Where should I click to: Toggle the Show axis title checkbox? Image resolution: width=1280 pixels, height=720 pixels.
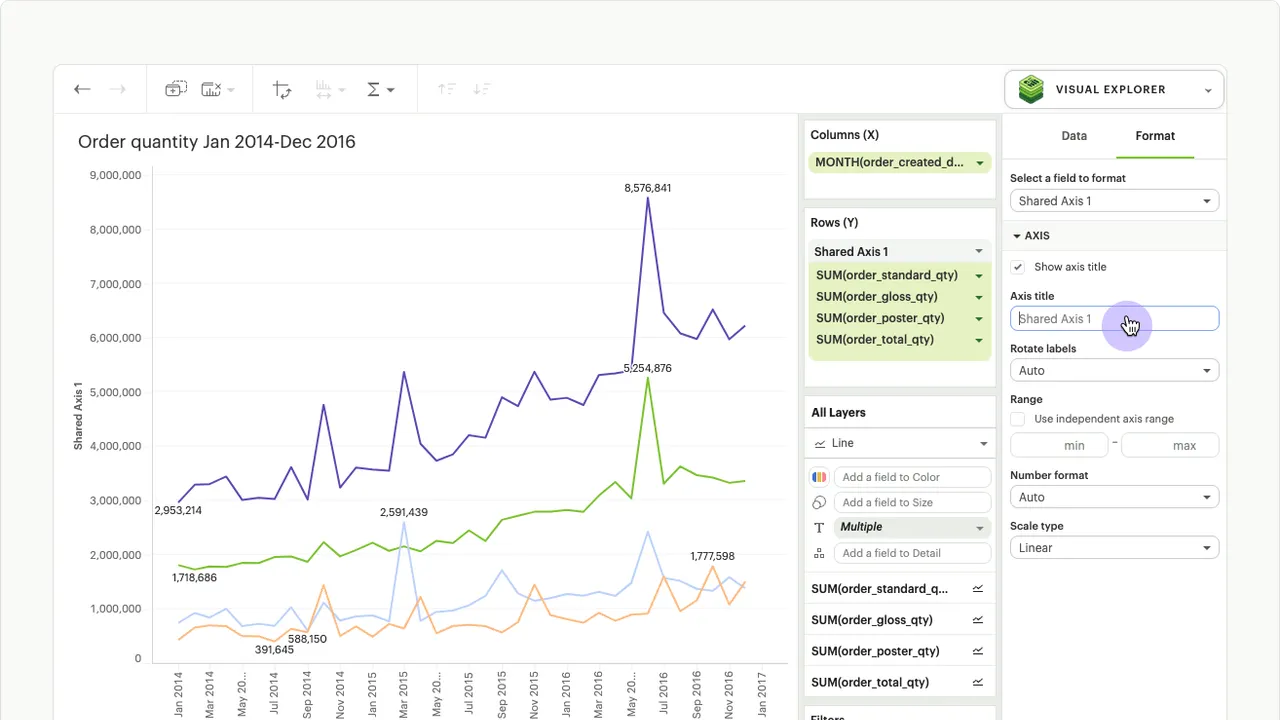(1017, 267)
